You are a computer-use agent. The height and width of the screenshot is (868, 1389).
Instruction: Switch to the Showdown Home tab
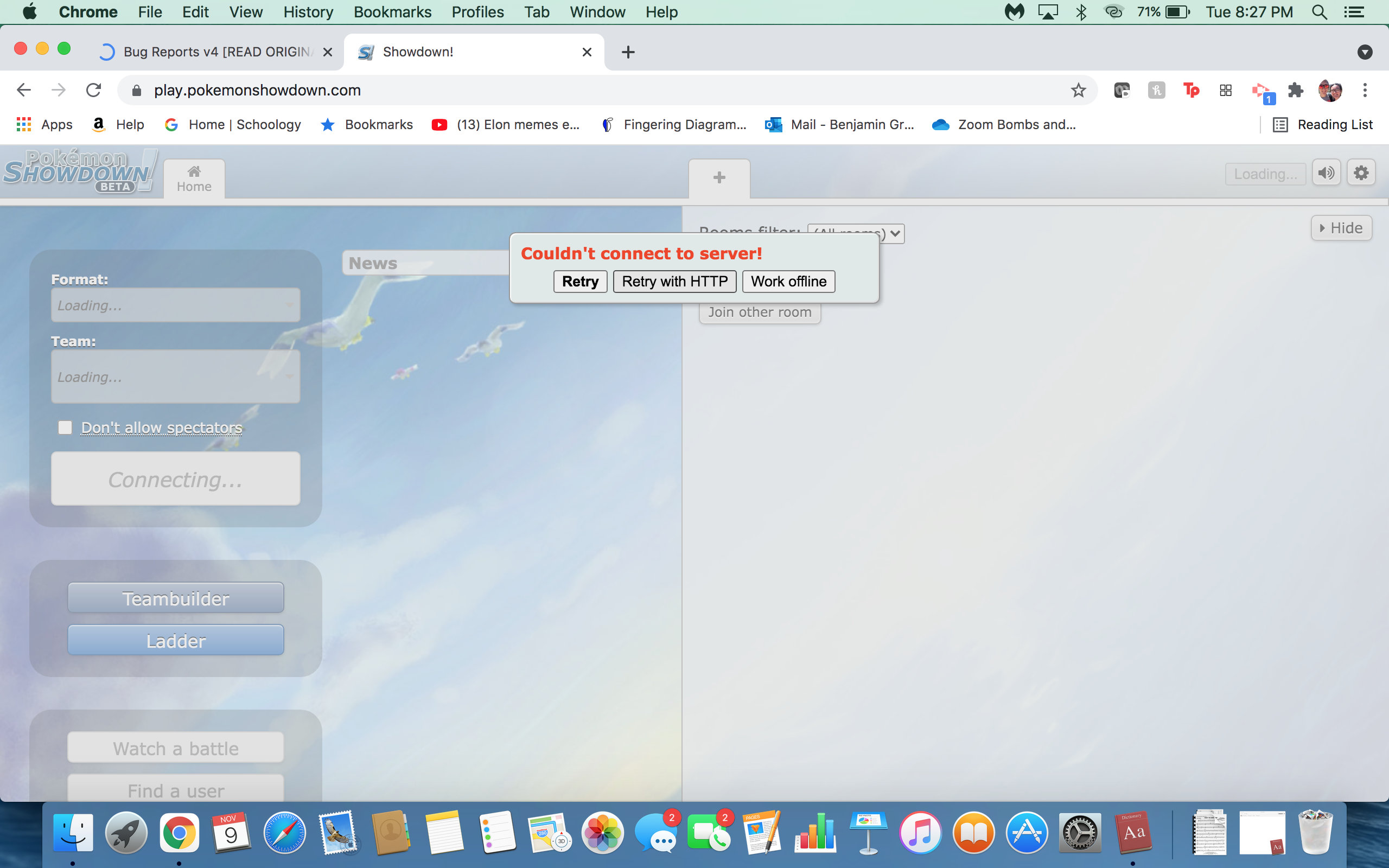(194, 179)
